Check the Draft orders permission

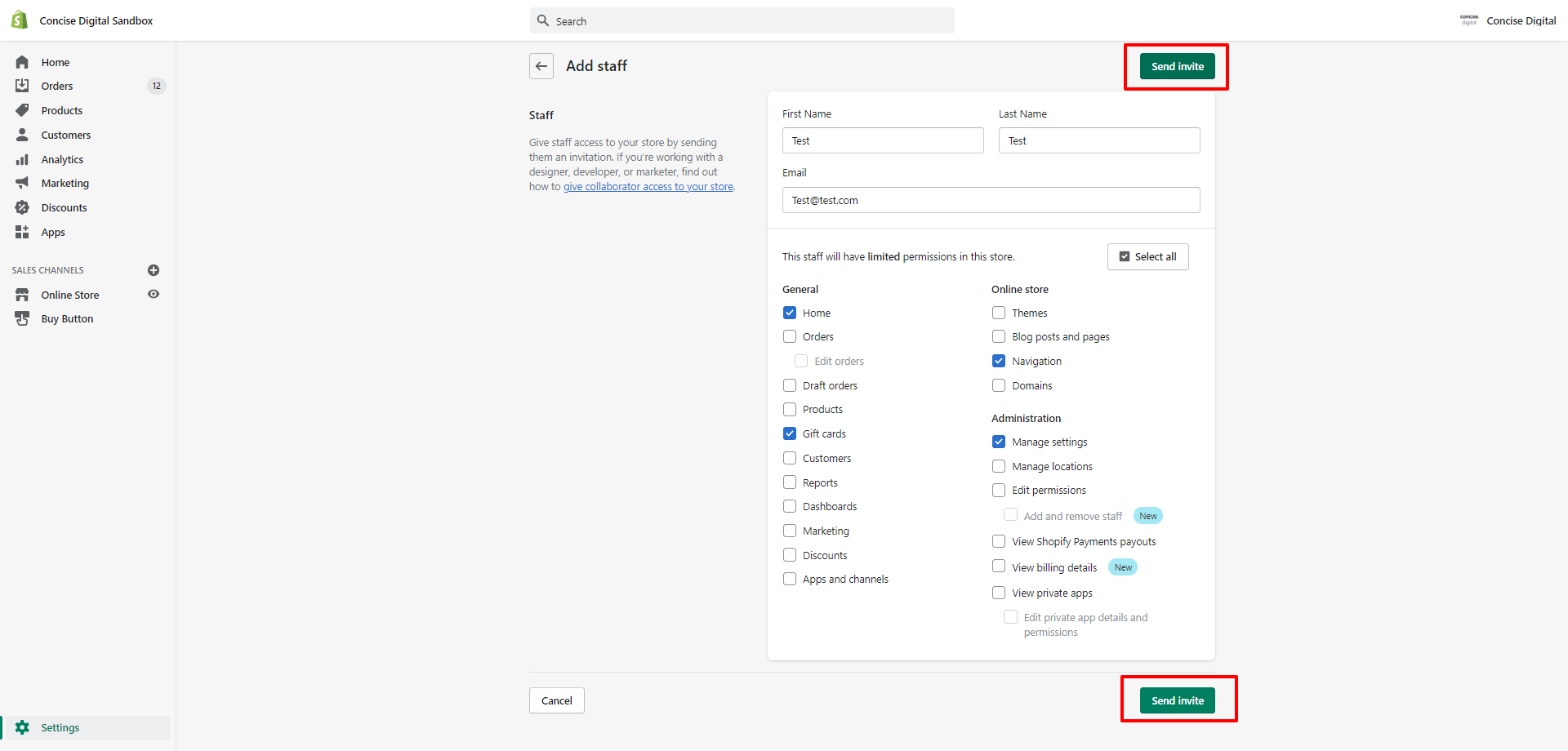pos(790,384)
